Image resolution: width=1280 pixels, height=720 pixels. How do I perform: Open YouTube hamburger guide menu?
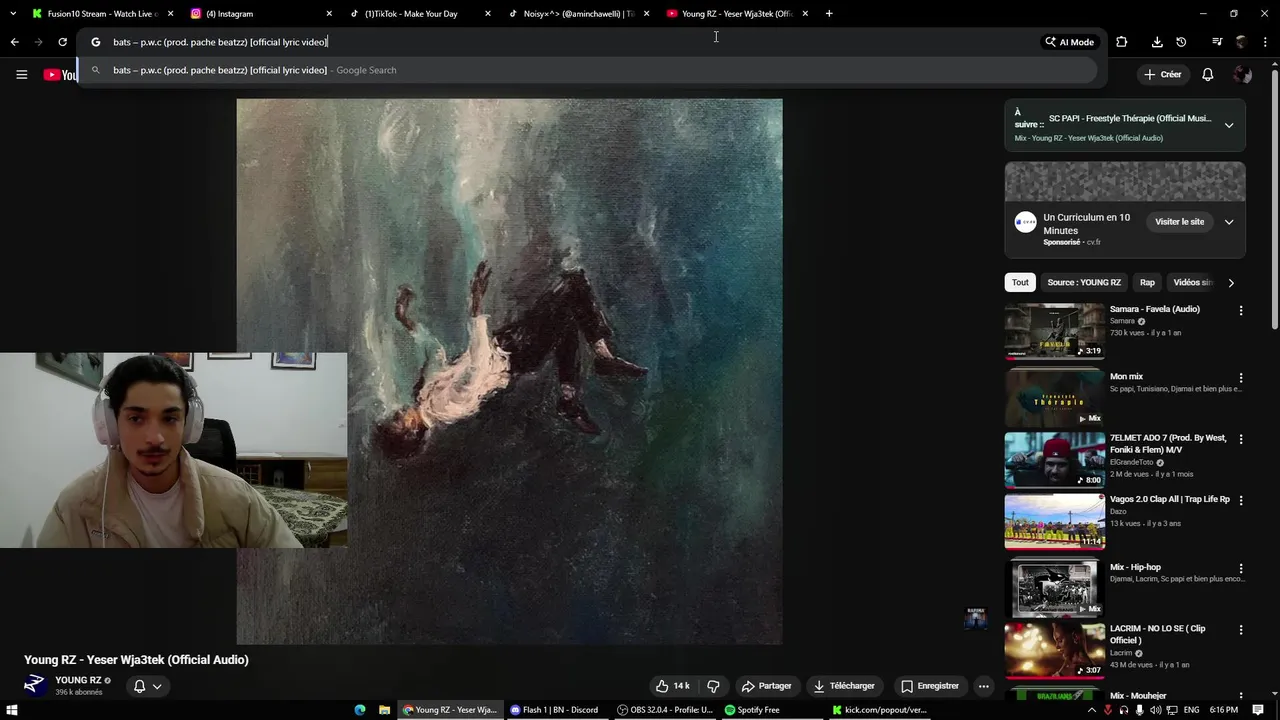pyautogui.click(x=21, y=74)
